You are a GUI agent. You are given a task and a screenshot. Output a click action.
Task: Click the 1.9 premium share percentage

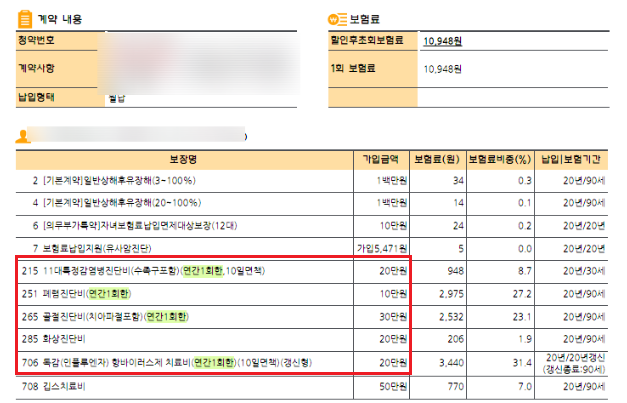(x=525, y=339)
